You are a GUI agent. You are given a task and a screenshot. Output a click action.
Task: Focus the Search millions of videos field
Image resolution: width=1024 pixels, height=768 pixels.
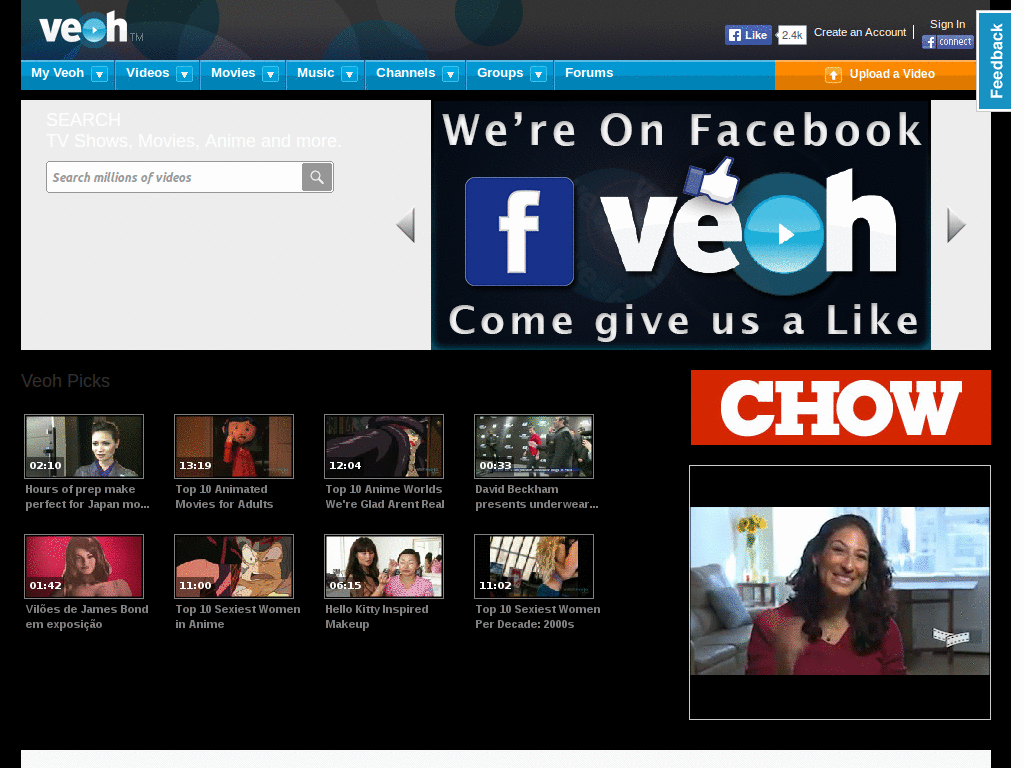click(174, 177)
